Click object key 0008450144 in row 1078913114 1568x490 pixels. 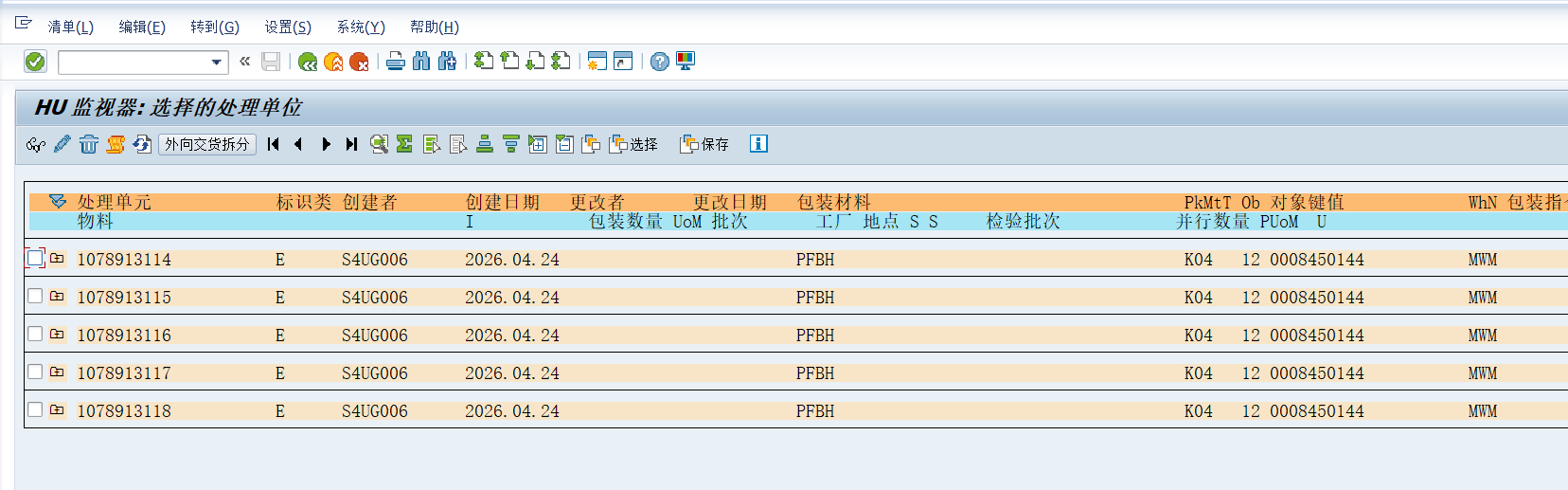click(1317, 260)
